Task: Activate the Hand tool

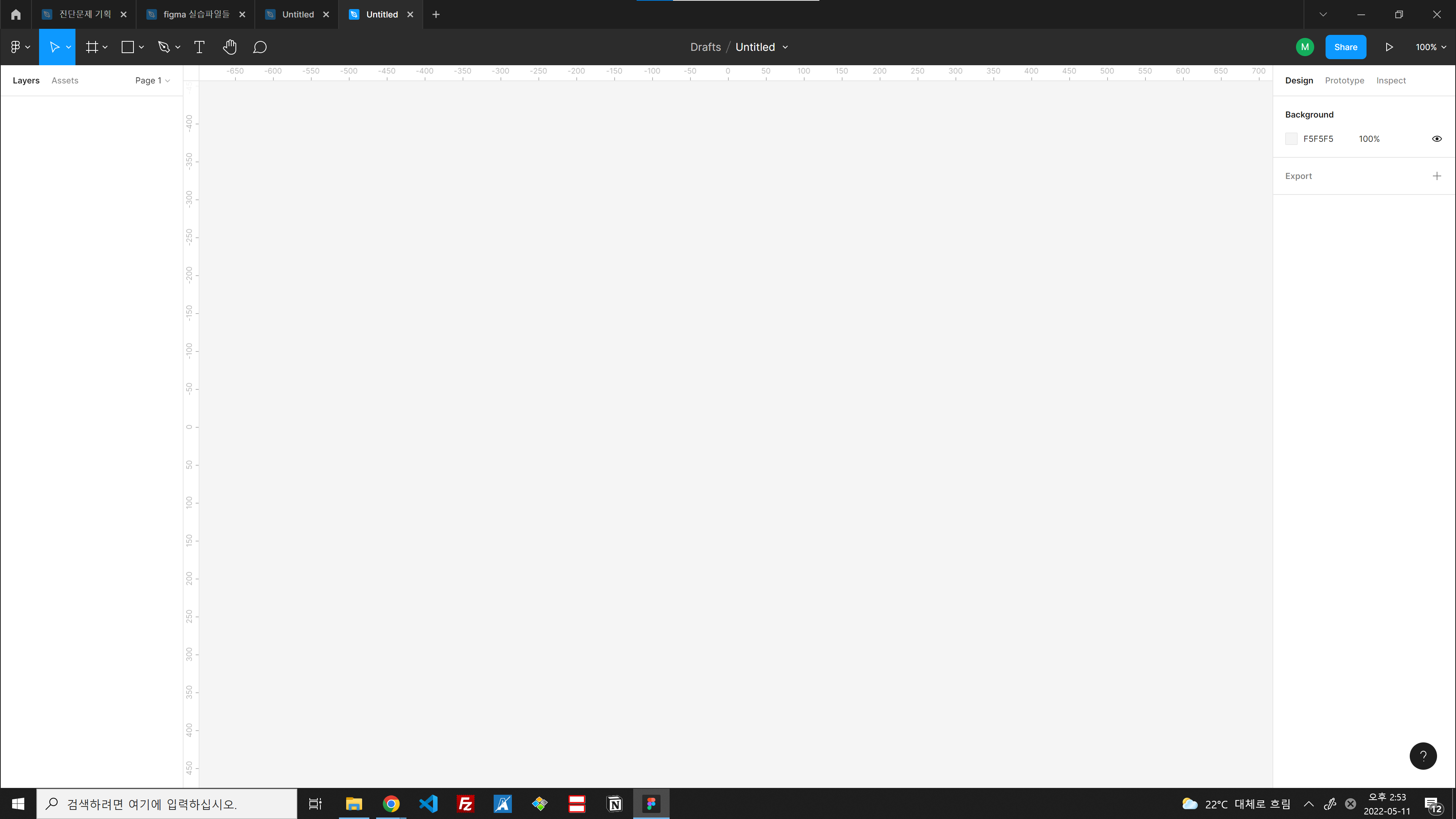Action: (229, 47)
